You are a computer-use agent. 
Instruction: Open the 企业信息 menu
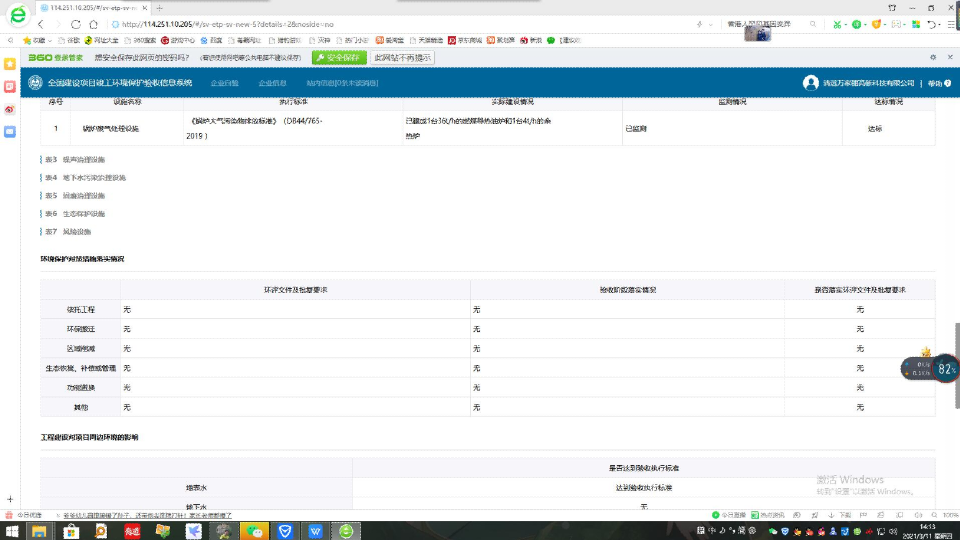coord(272,83)
